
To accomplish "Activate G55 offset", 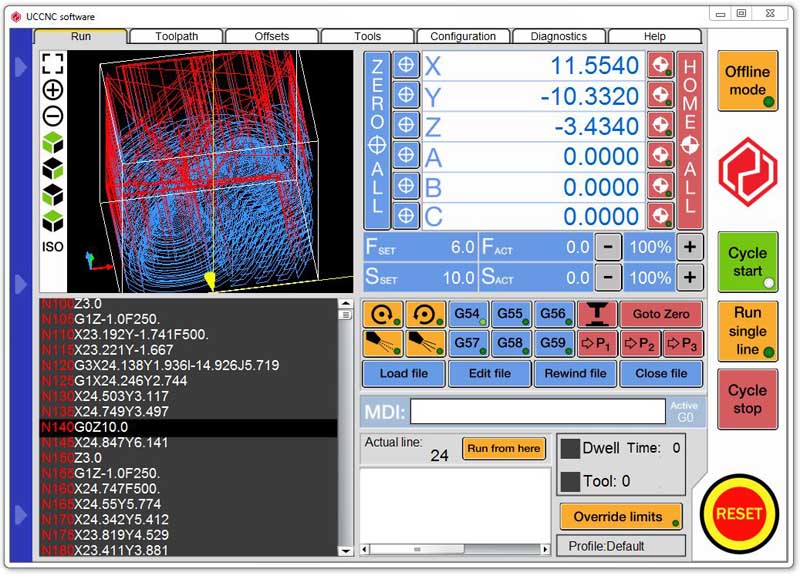I will [511, 314].
